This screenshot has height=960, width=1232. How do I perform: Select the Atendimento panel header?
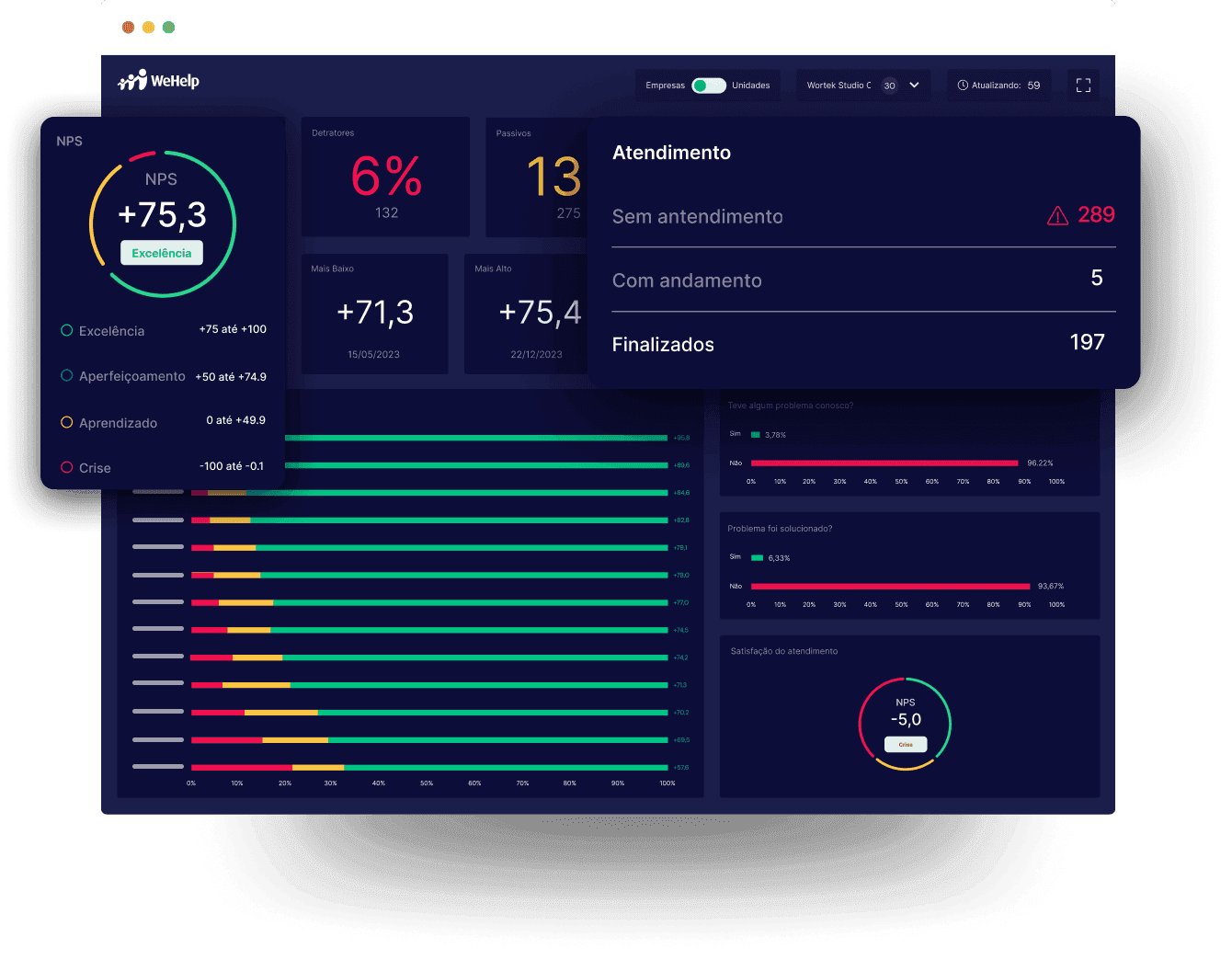[x=671, y=153]
